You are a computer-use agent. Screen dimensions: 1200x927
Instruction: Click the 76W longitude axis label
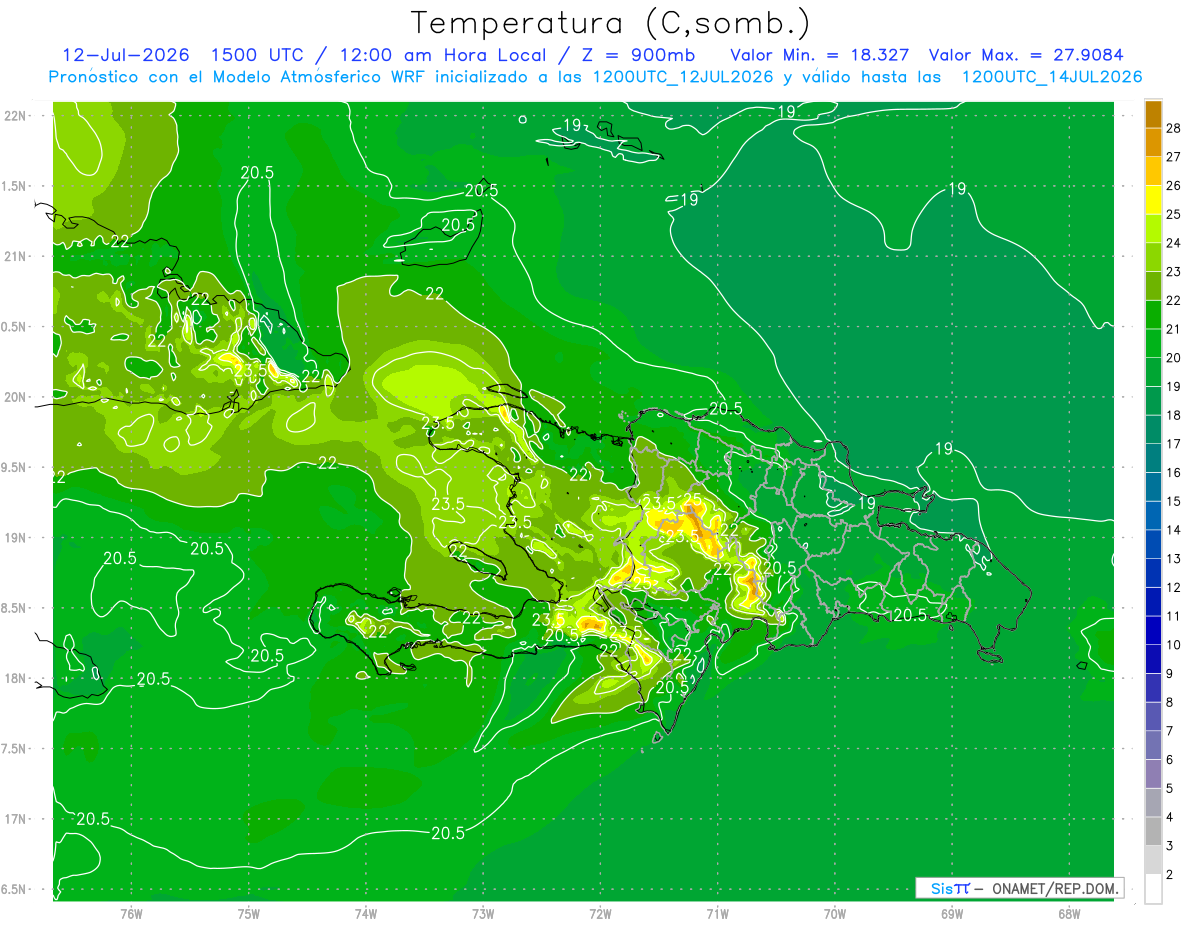click(131, 913)
